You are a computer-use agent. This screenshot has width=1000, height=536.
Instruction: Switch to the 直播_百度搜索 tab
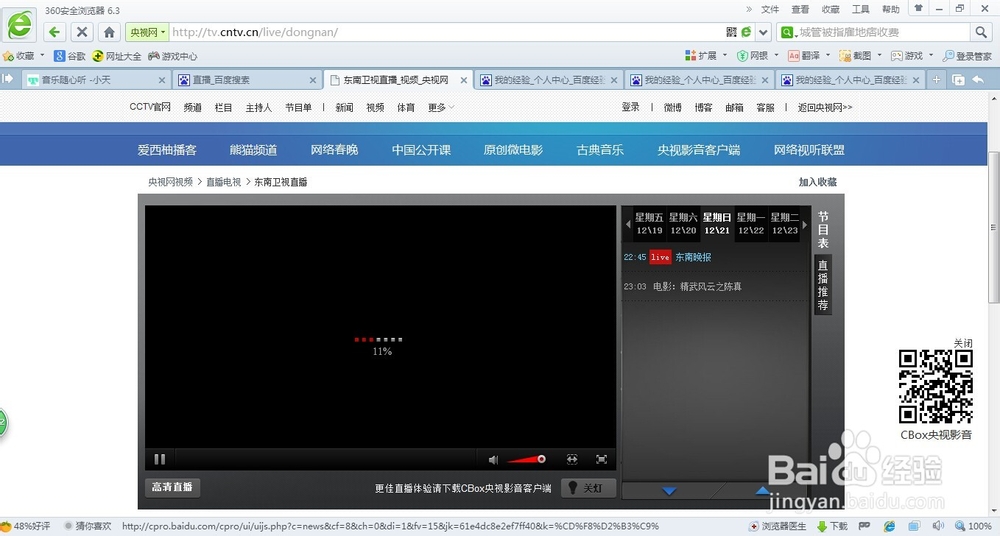(246, 80)
